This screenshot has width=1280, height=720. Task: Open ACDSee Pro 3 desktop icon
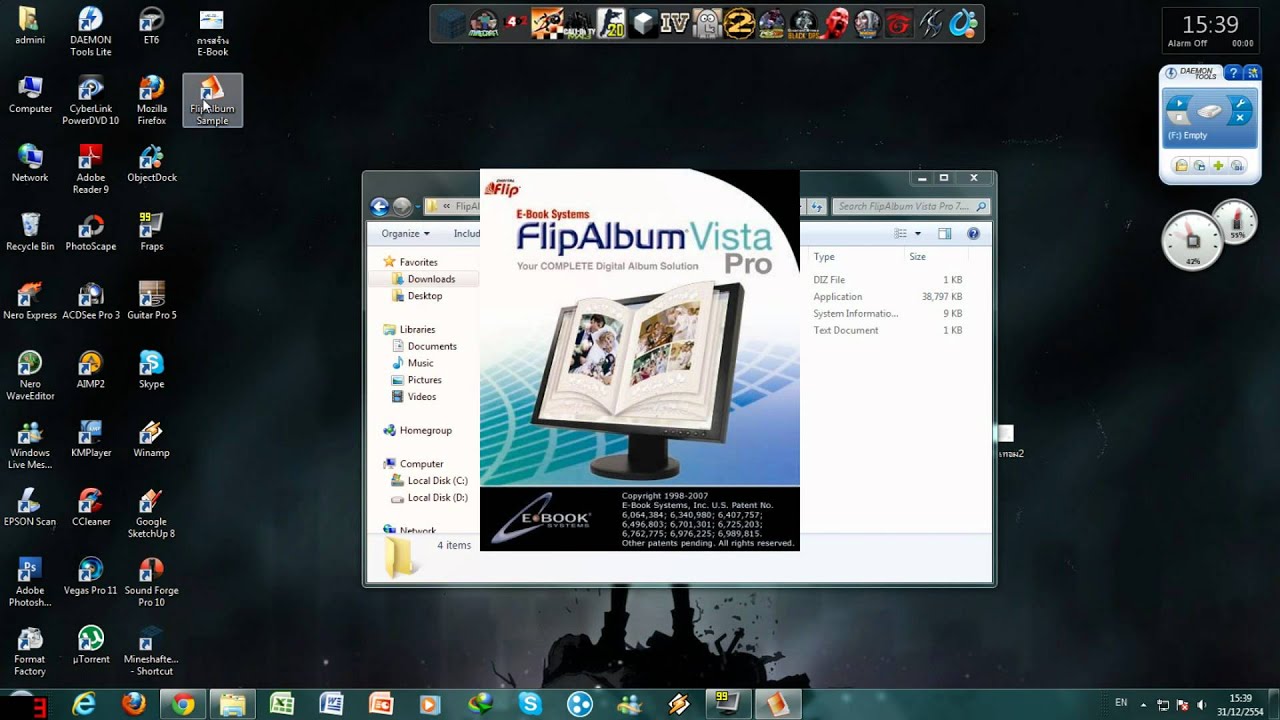click(x=91, y=301)
